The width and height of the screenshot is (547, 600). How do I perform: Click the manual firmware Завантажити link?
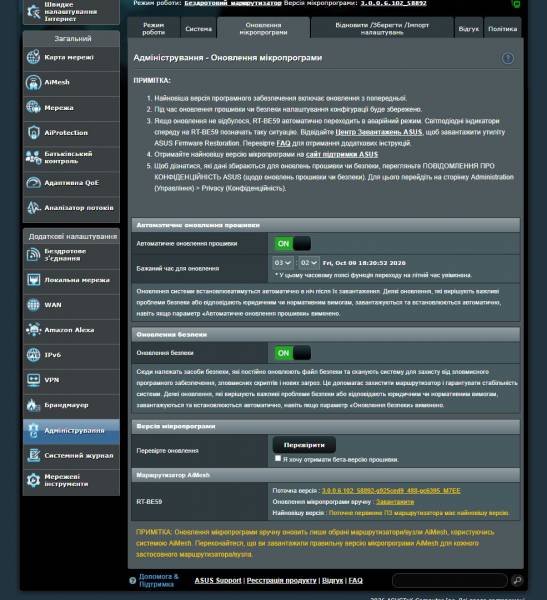(395, 502)
